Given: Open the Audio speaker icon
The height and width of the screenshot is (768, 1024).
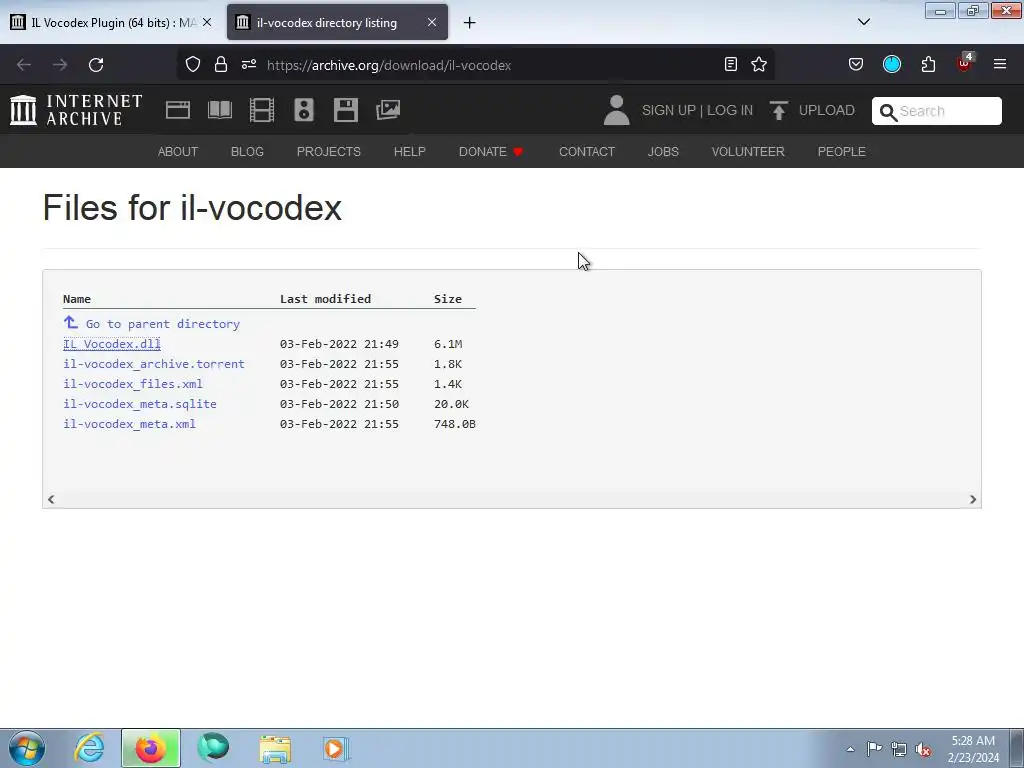Looking at the screenshot, I should point(304,110).
